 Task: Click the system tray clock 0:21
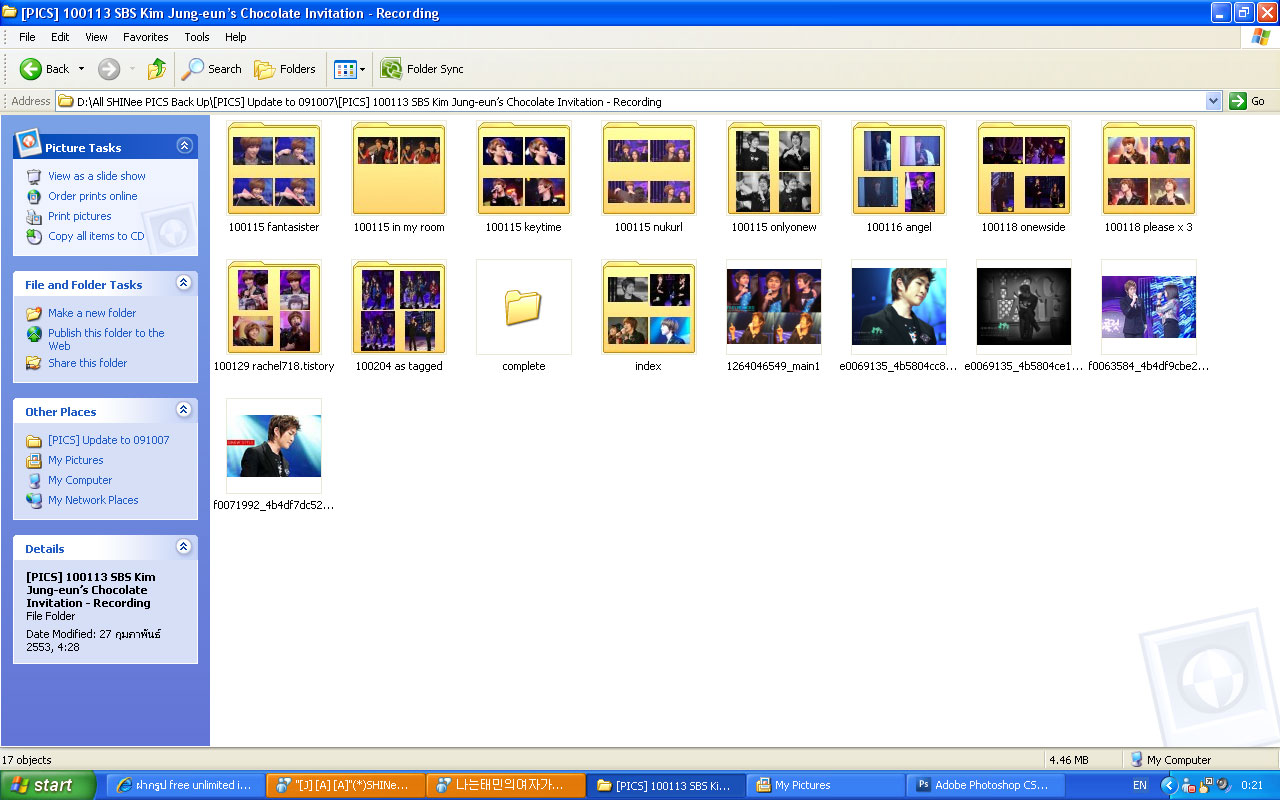tap(1250, 785)
